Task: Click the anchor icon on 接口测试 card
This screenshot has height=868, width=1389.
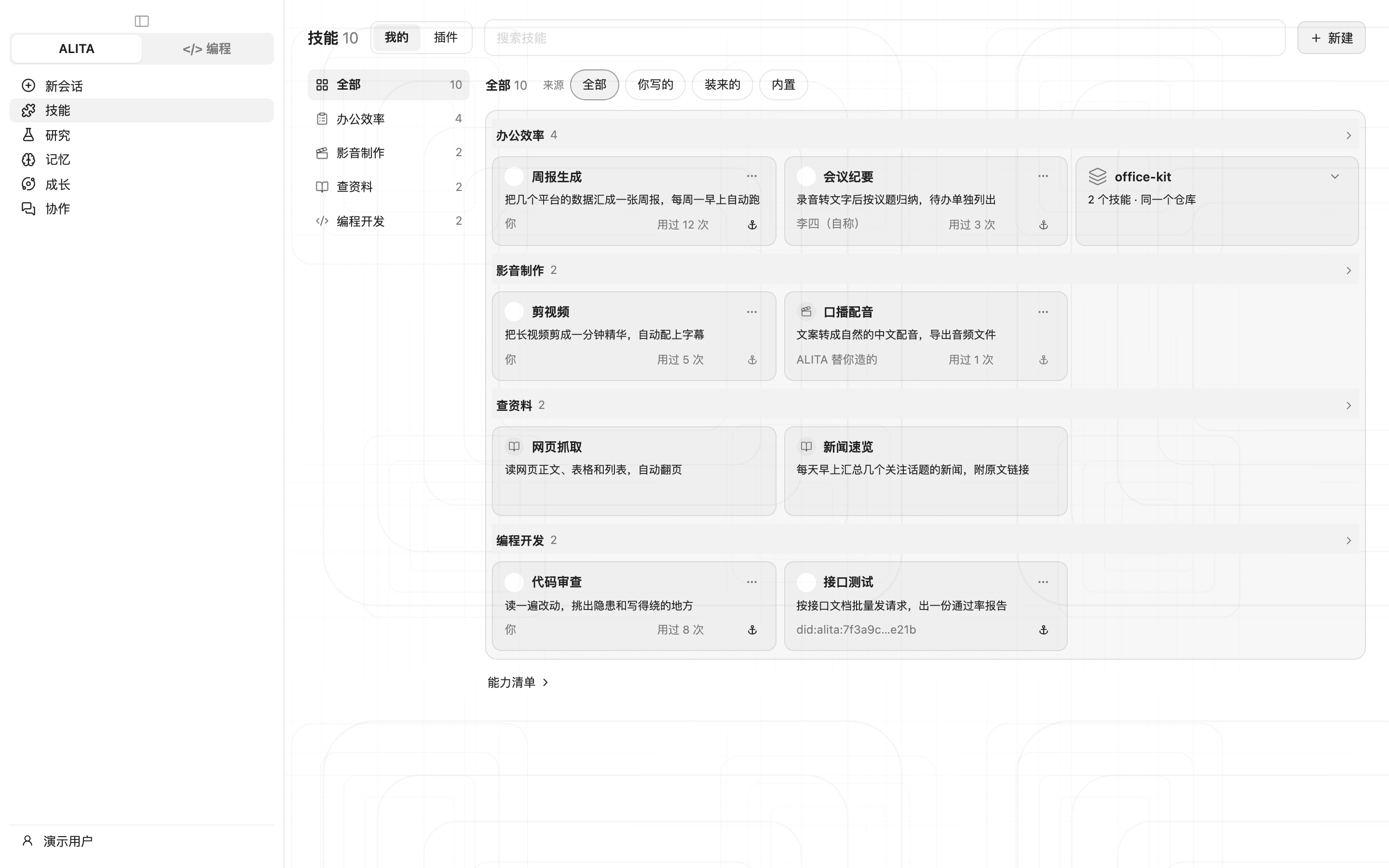Action: (1044, 630)
